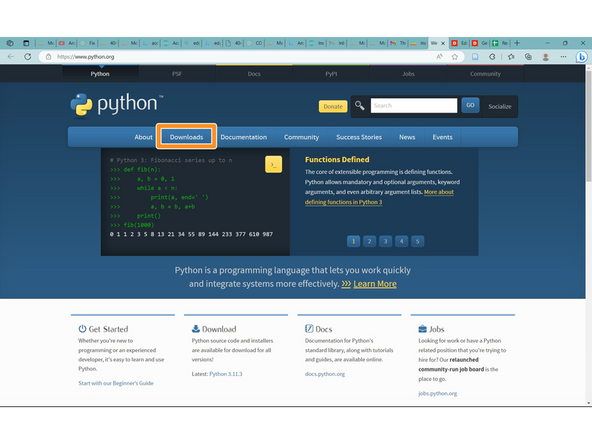Click the yellow Donate button
This screenshot has width=592, height=444.
coord(333,106)
